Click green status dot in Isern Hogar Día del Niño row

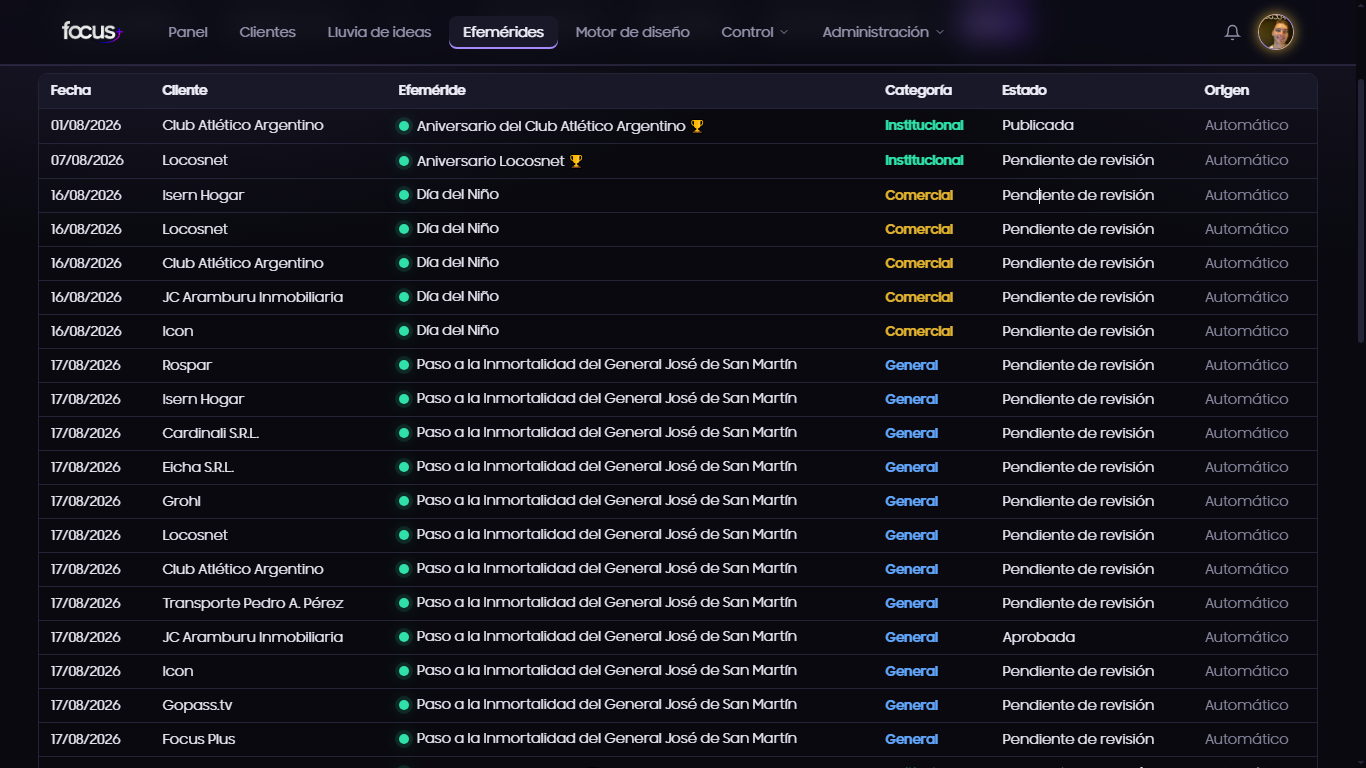click(x=404, y=195)
